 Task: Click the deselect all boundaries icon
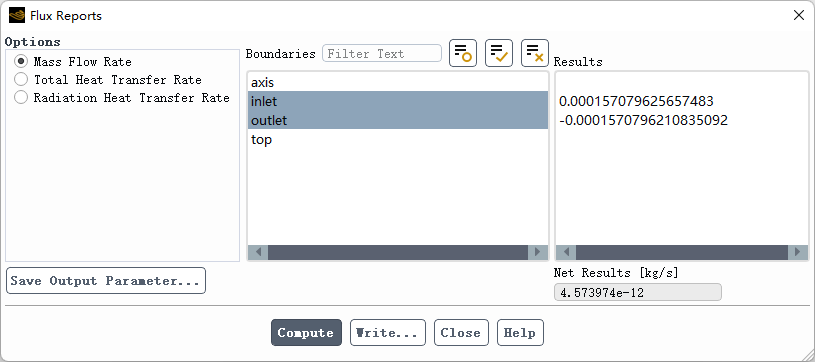pyautogui.click(x=535, y=53)
